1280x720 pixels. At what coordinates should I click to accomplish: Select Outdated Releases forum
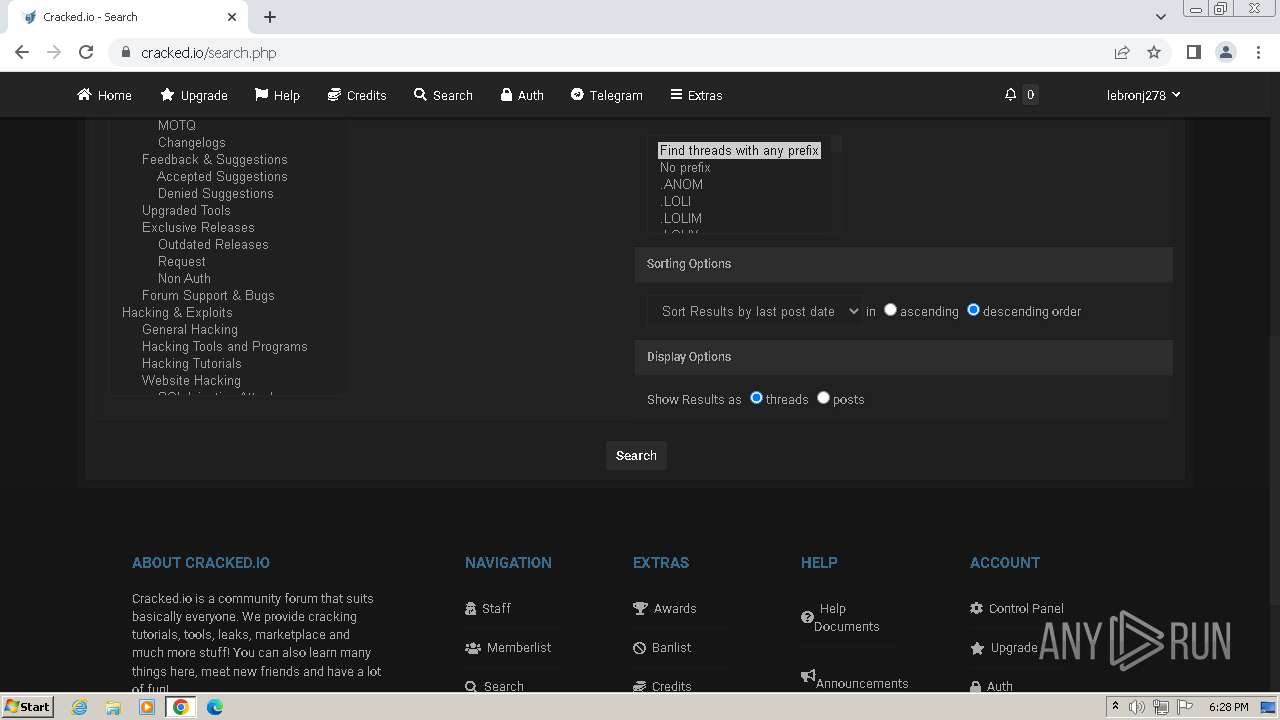(213, 244)
